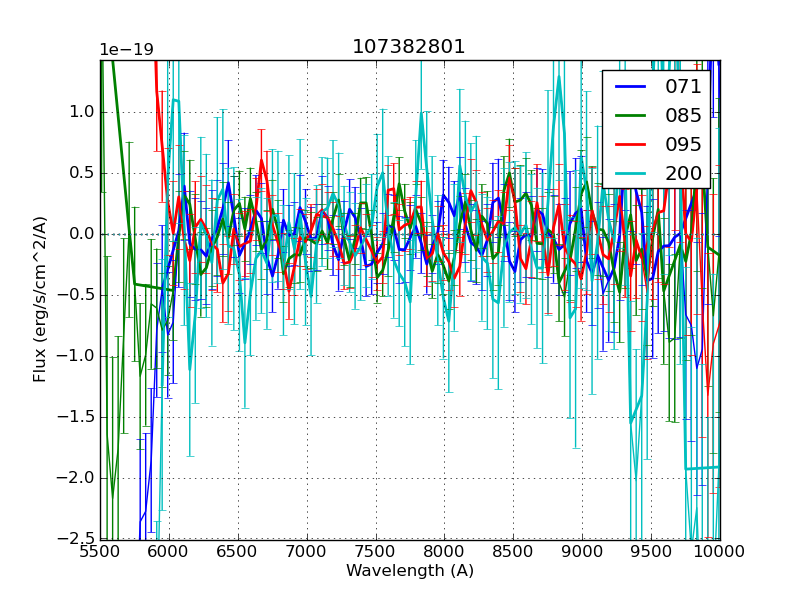
Task: Click the 0.0 y-axis tick label
Action: [x=80, y=234]
